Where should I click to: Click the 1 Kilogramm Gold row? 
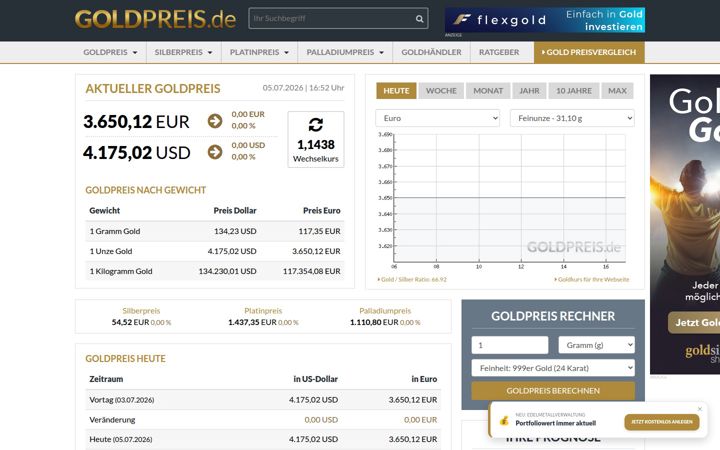click(x=214, y=271)
